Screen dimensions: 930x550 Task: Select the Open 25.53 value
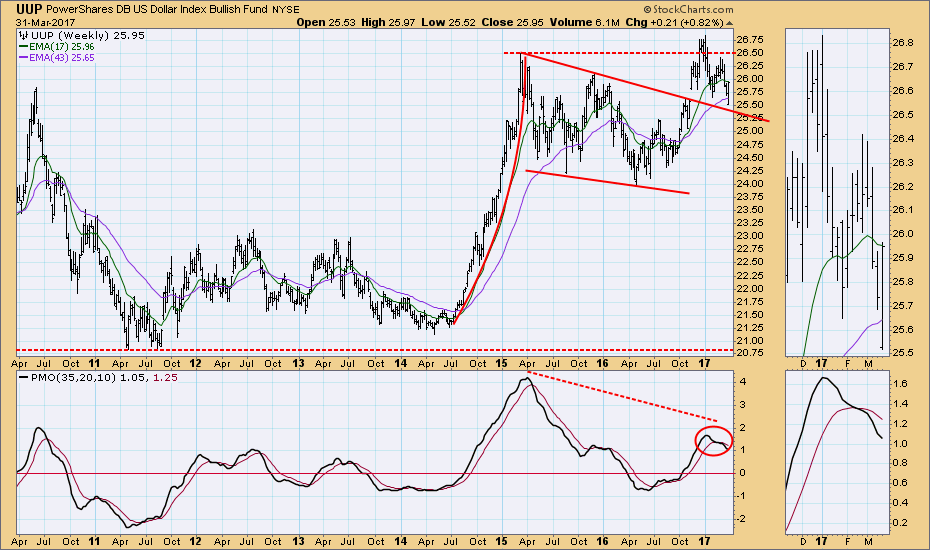[326, 23]
